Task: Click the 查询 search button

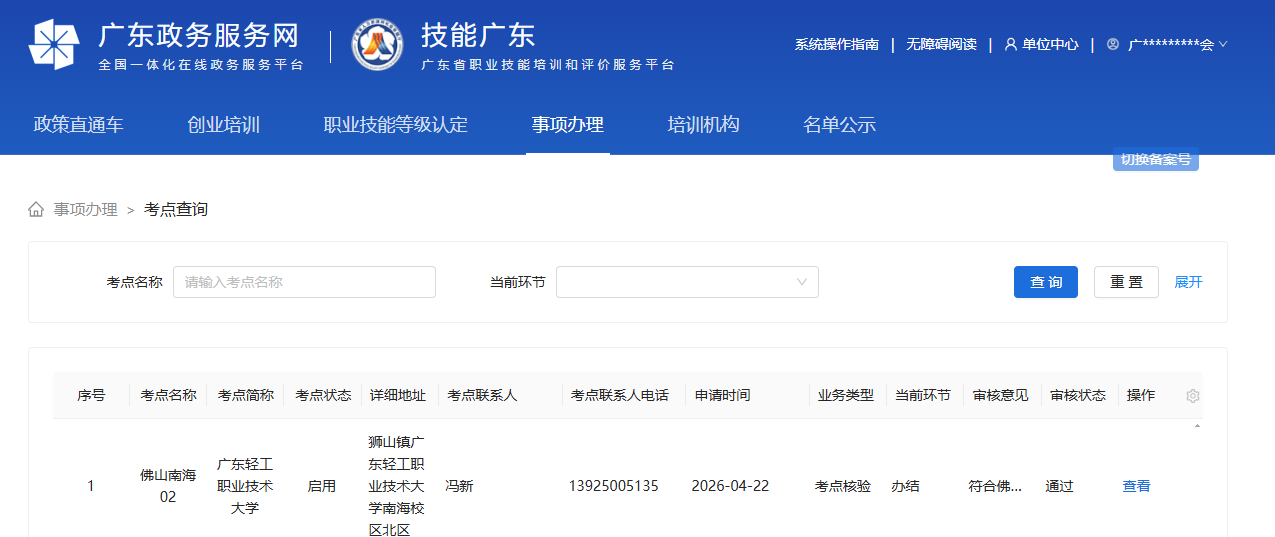Action: point(1046,282)
